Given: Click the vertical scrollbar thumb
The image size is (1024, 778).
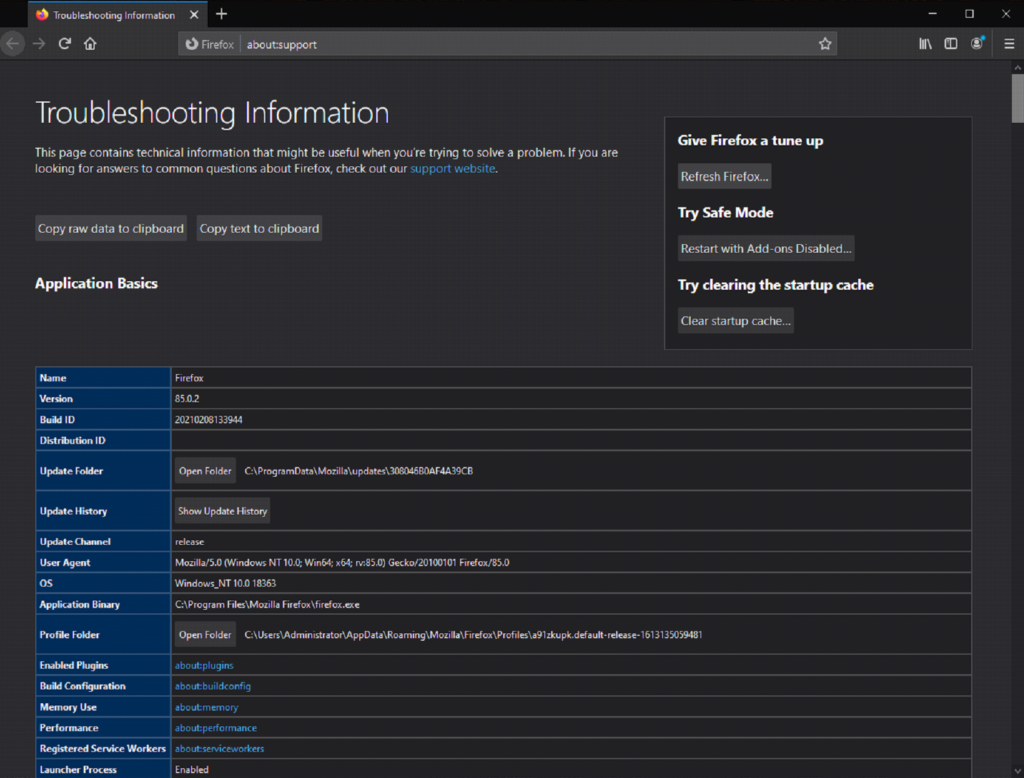Looking at the screenshot, I should [x=1017, y=98].
